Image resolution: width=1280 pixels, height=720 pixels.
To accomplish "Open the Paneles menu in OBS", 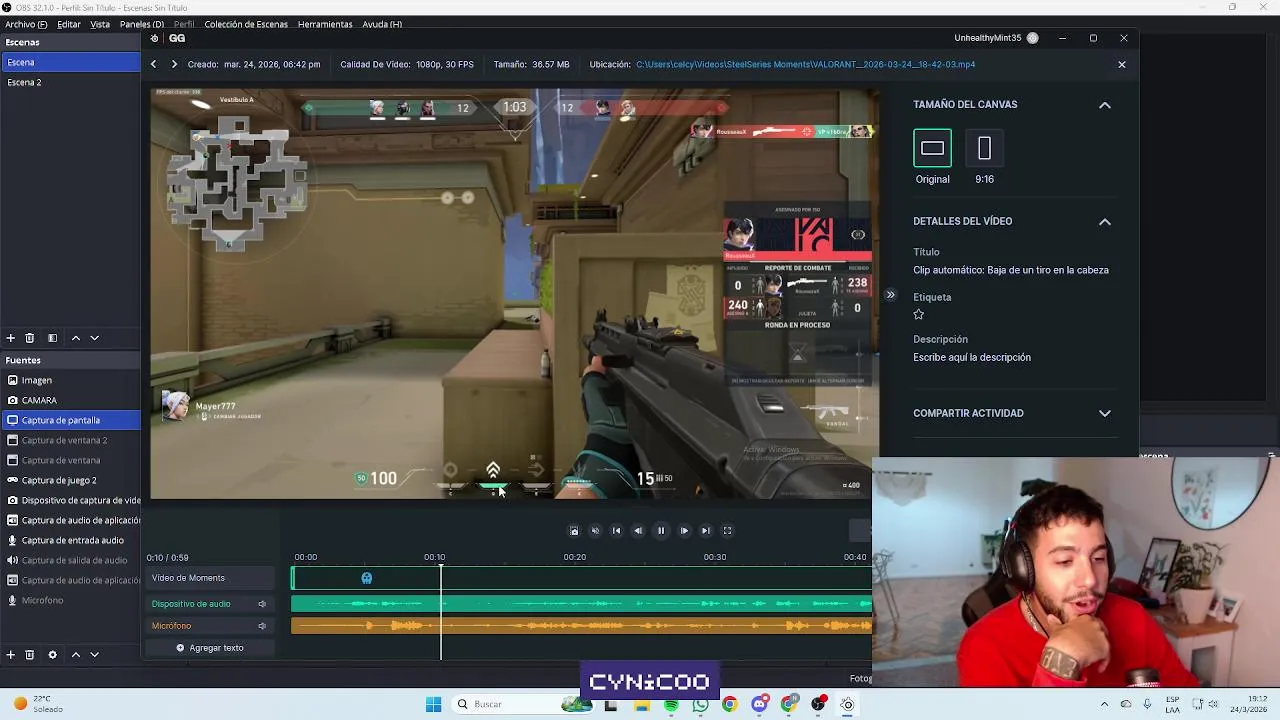I will click(x=142, y=24).
